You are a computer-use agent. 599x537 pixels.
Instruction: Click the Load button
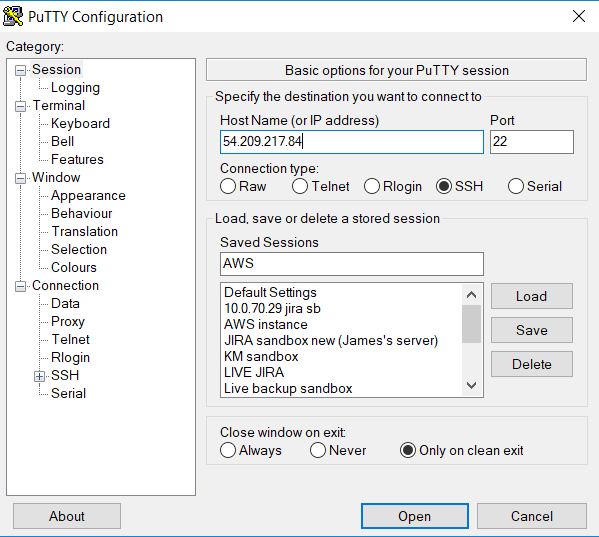[x=531, y=296]
